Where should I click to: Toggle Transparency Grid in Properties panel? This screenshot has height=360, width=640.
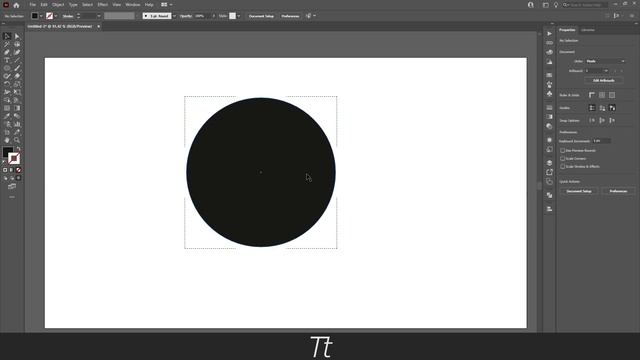[612, 95]
